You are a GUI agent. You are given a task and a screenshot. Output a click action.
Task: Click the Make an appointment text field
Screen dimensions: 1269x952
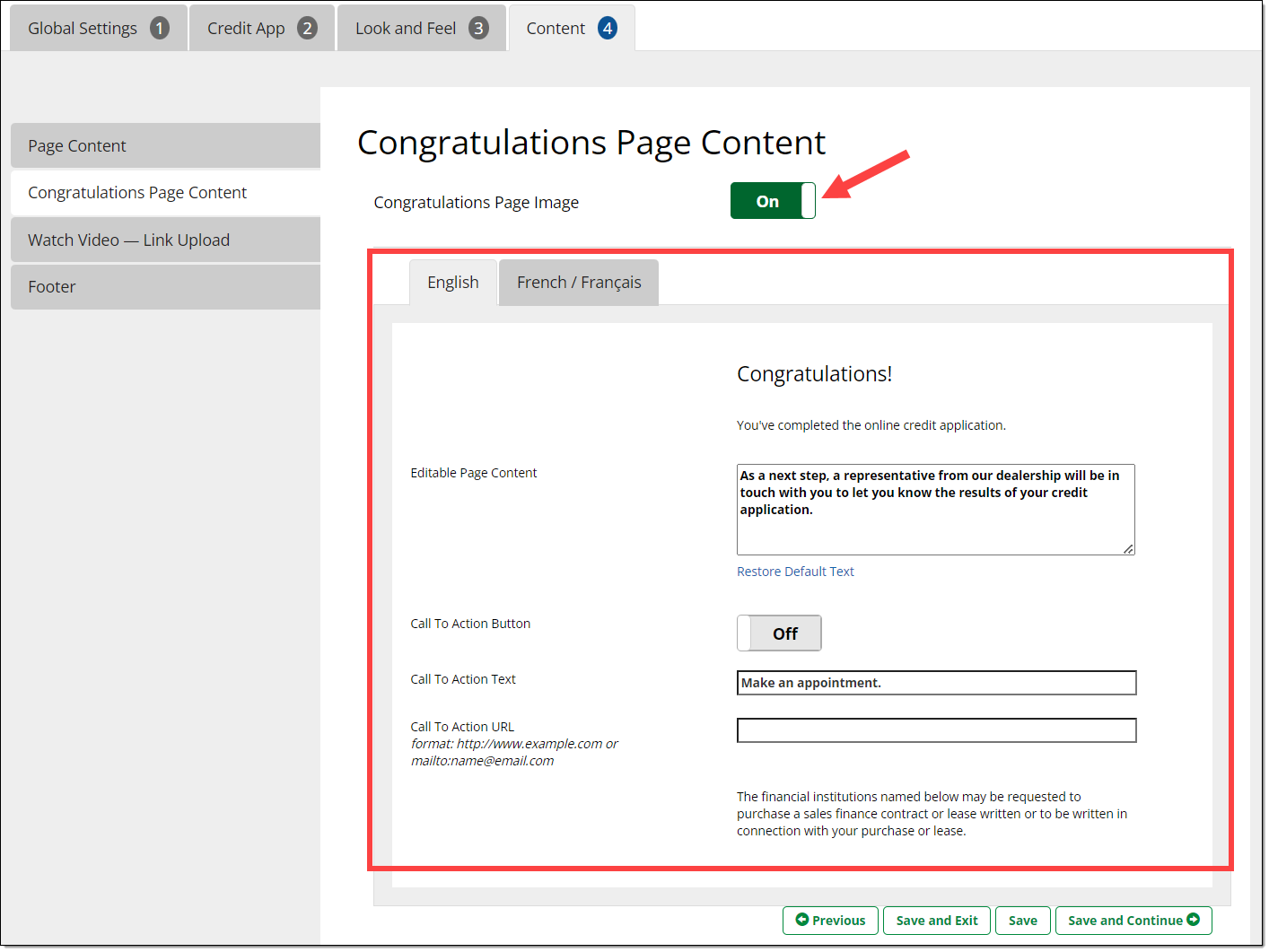coord(936,683)
